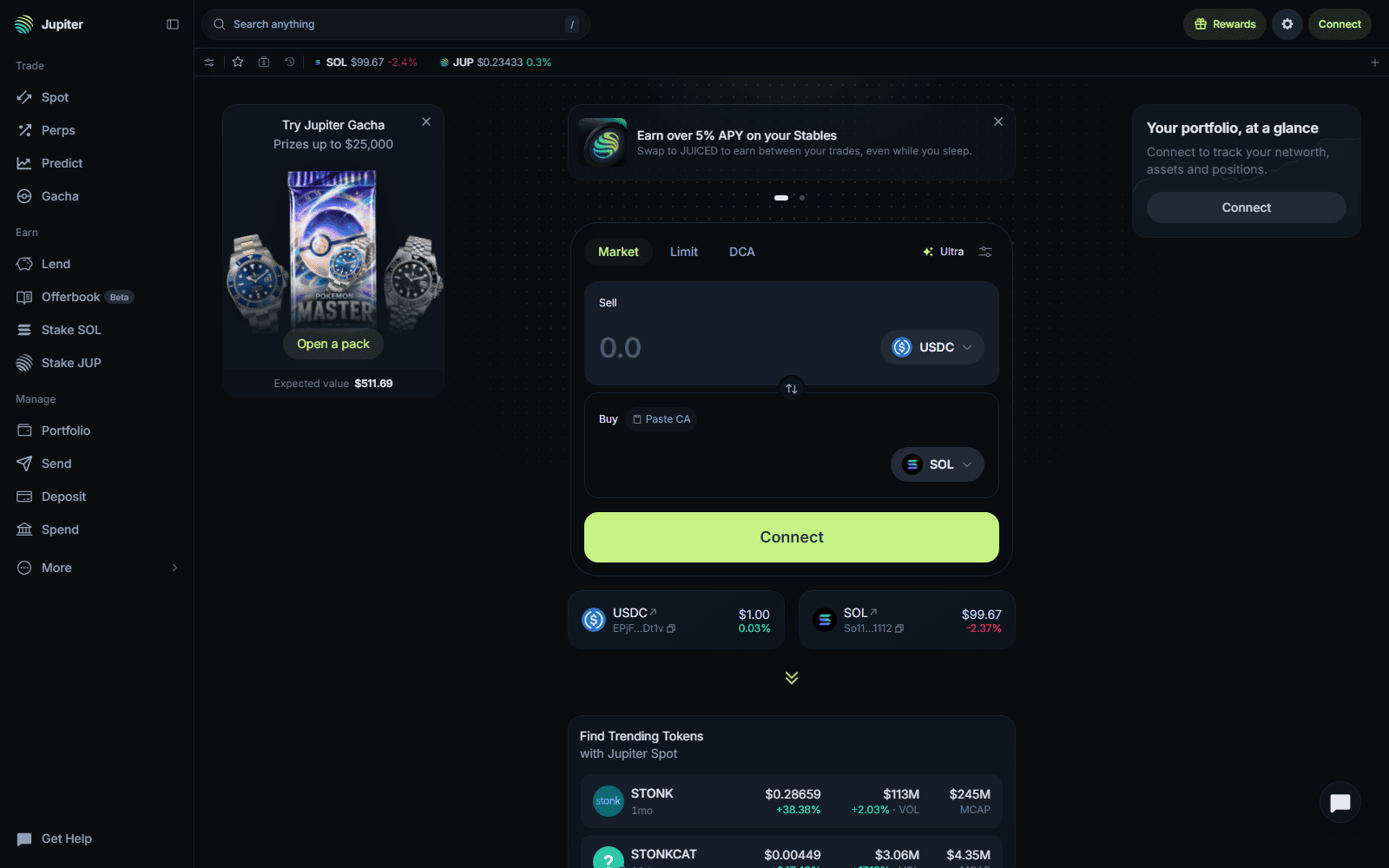The image size is (1389, 868).
Task: Open the chat support bubble
Action: click(1340, 802)
